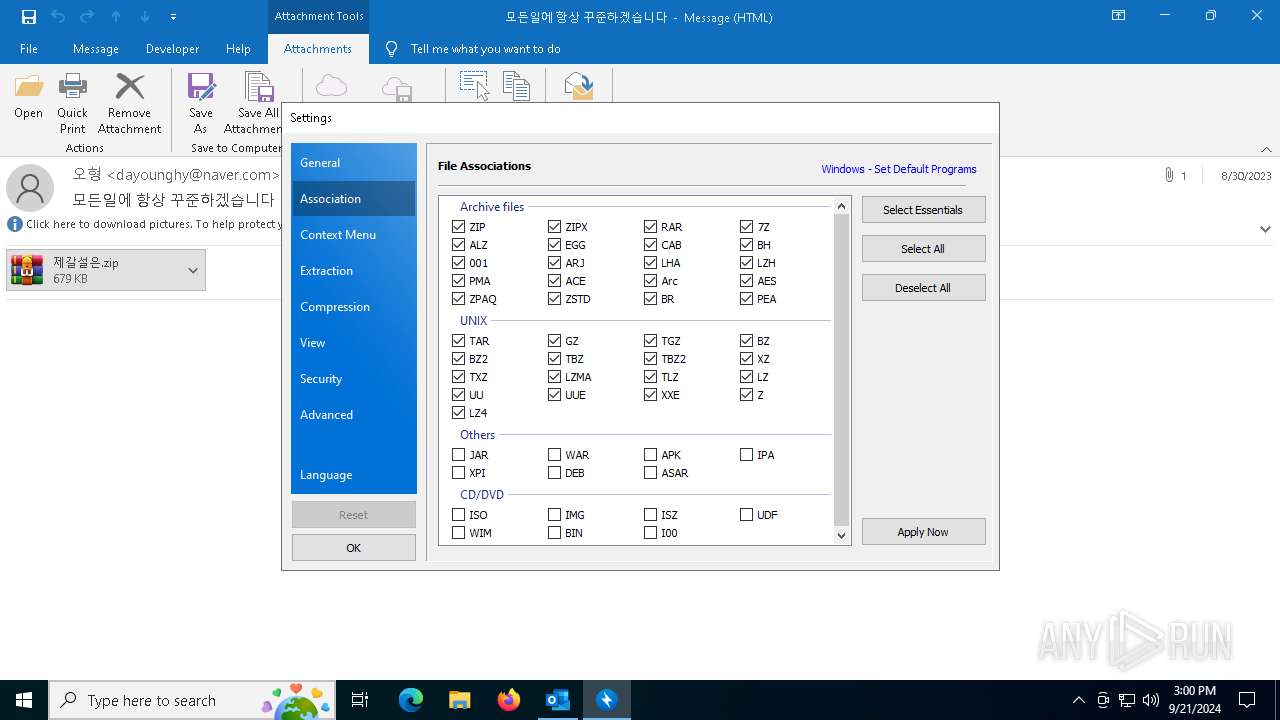Open Quick Access Toolbar customize dropdown
The height and width of the screenshot is (720, 1280).
tap(174, 17)
